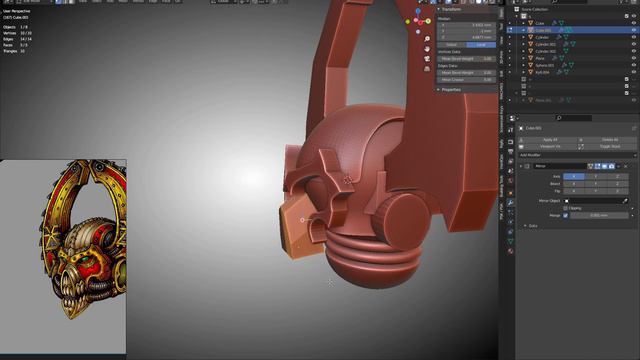Screen dimensions: 640x360
Task: Enable Bisect X toggle
Action: click(x=574, y=184)
